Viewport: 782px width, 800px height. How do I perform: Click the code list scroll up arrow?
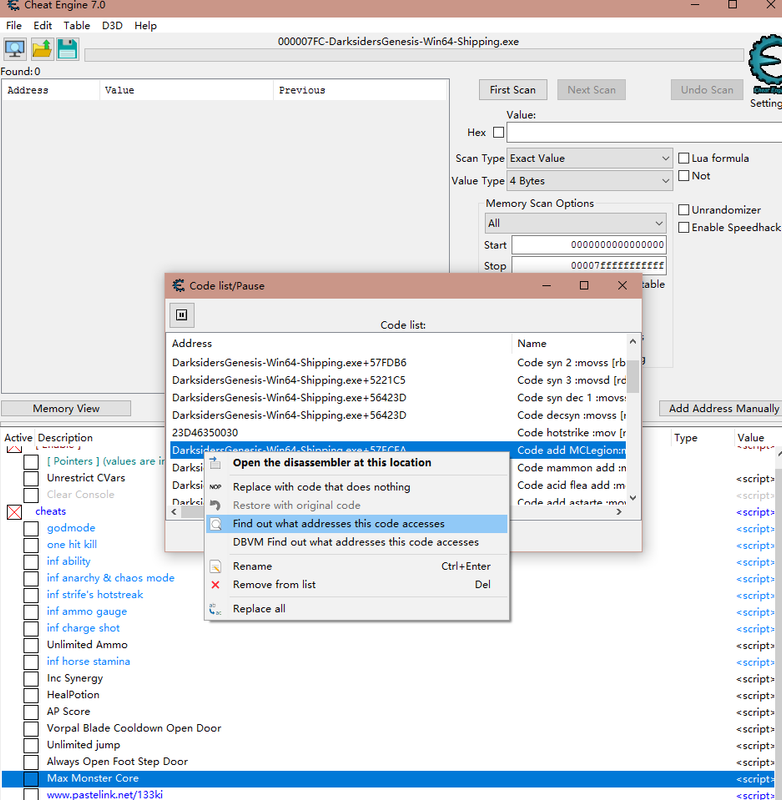tap(633, 341)
